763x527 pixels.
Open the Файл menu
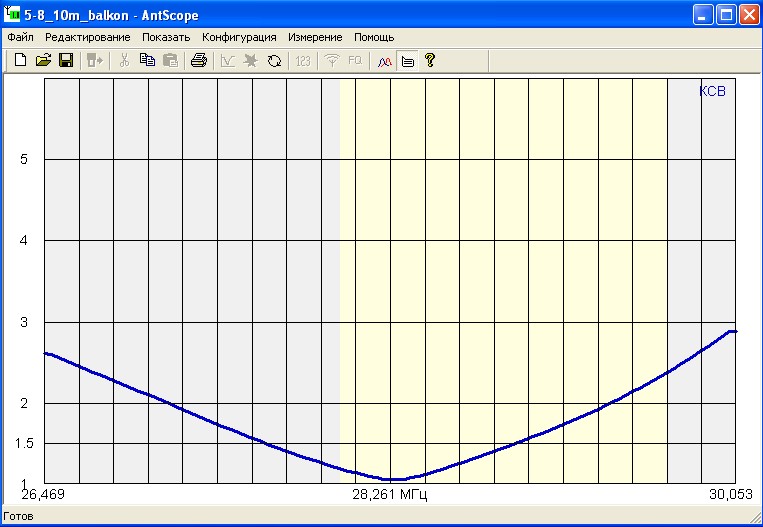(x=20, y=37)
